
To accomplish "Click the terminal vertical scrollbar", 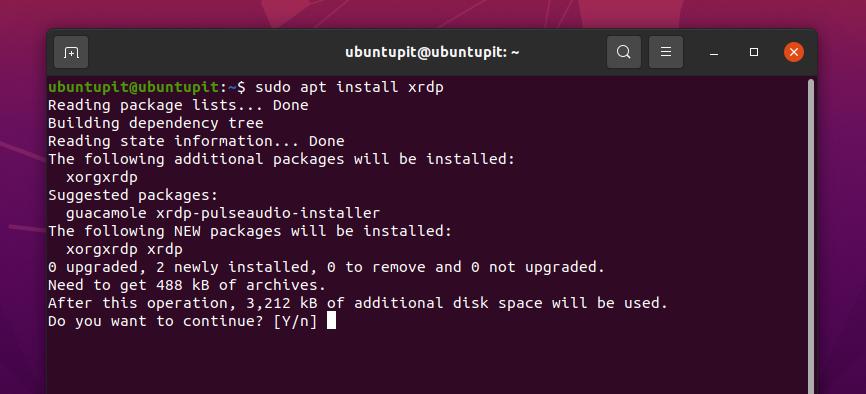I will coord(811,237).
